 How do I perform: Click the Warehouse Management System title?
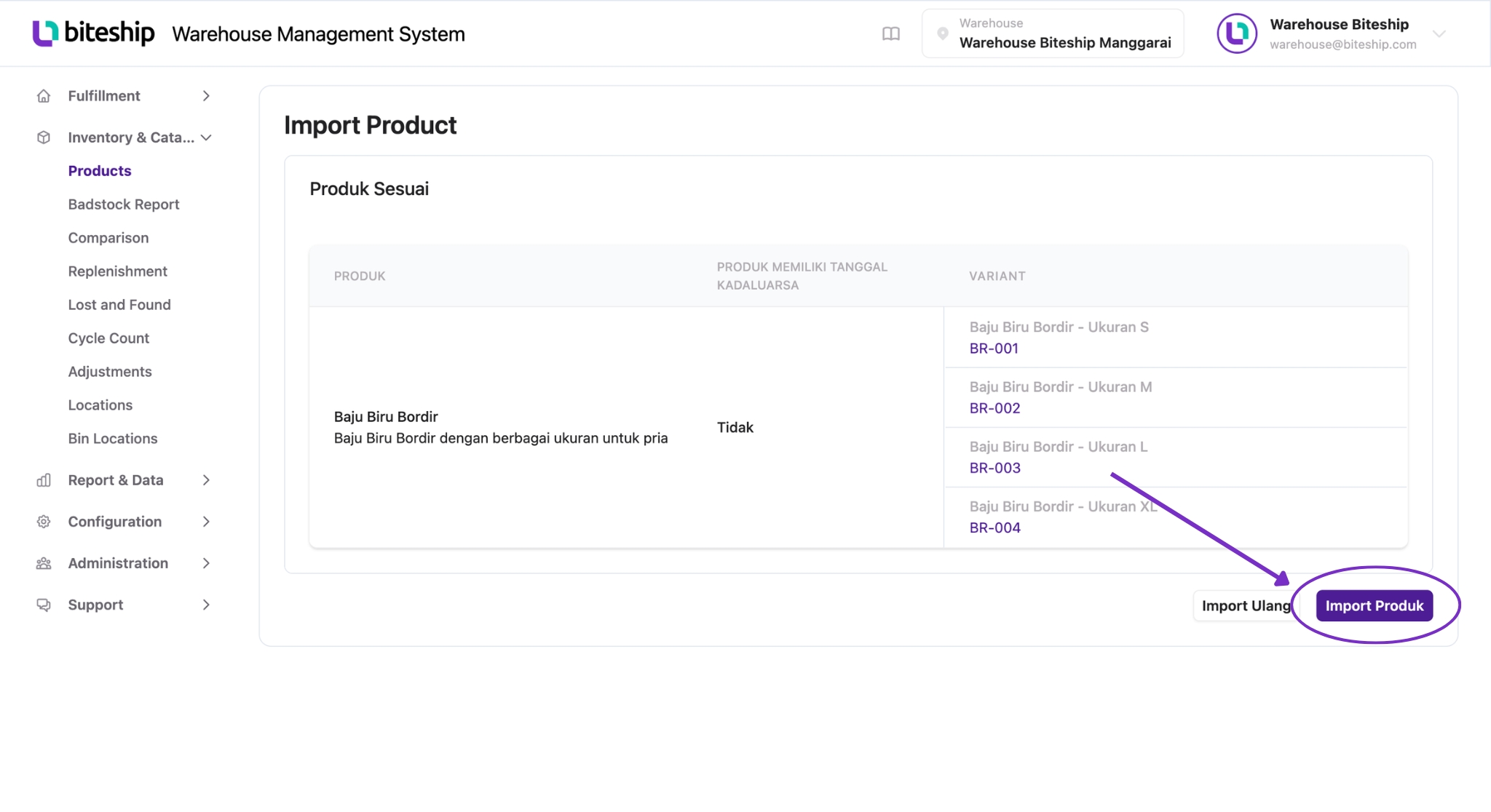(318, 34)
